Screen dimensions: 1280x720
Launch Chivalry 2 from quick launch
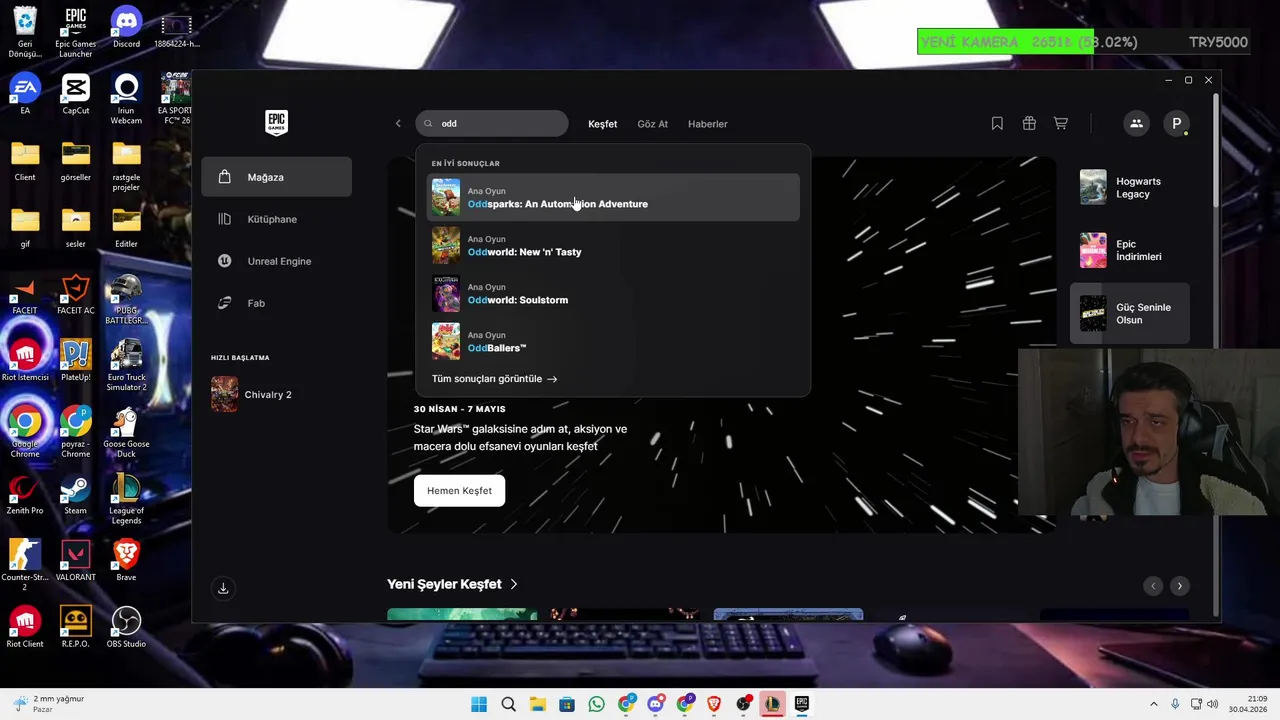(x=276, y=394)
